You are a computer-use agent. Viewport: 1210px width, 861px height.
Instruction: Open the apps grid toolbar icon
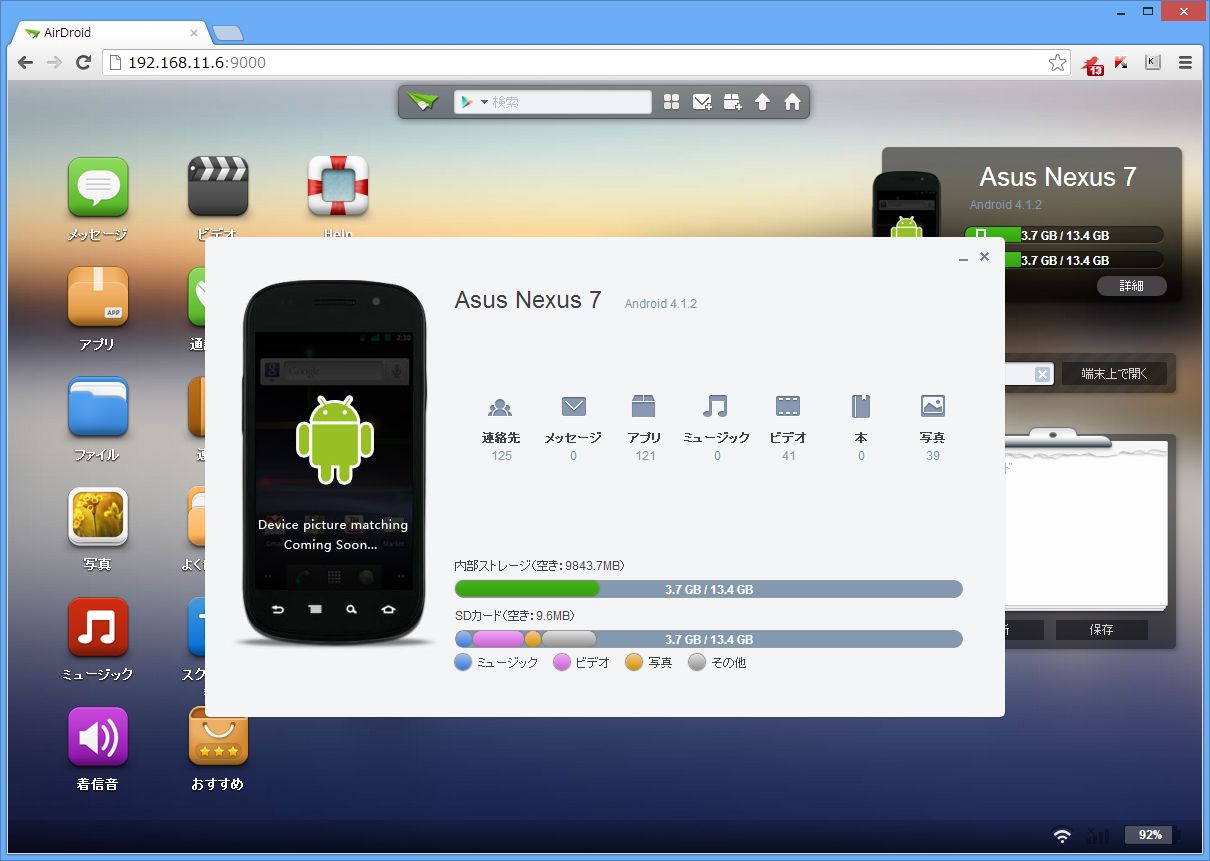[x=671, y=102]
